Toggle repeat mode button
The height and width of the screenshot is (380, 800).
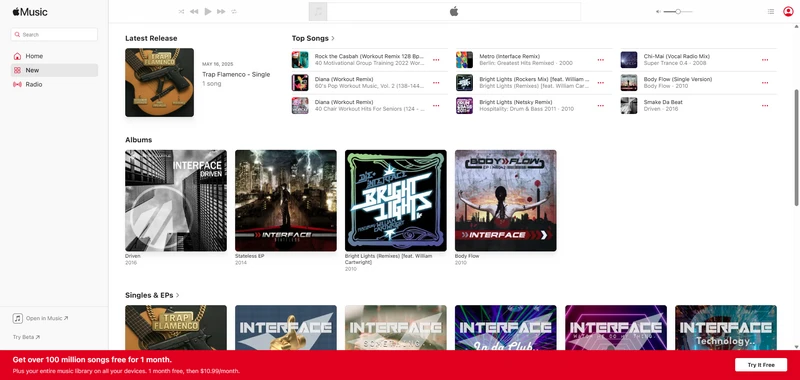pos(234,11)
